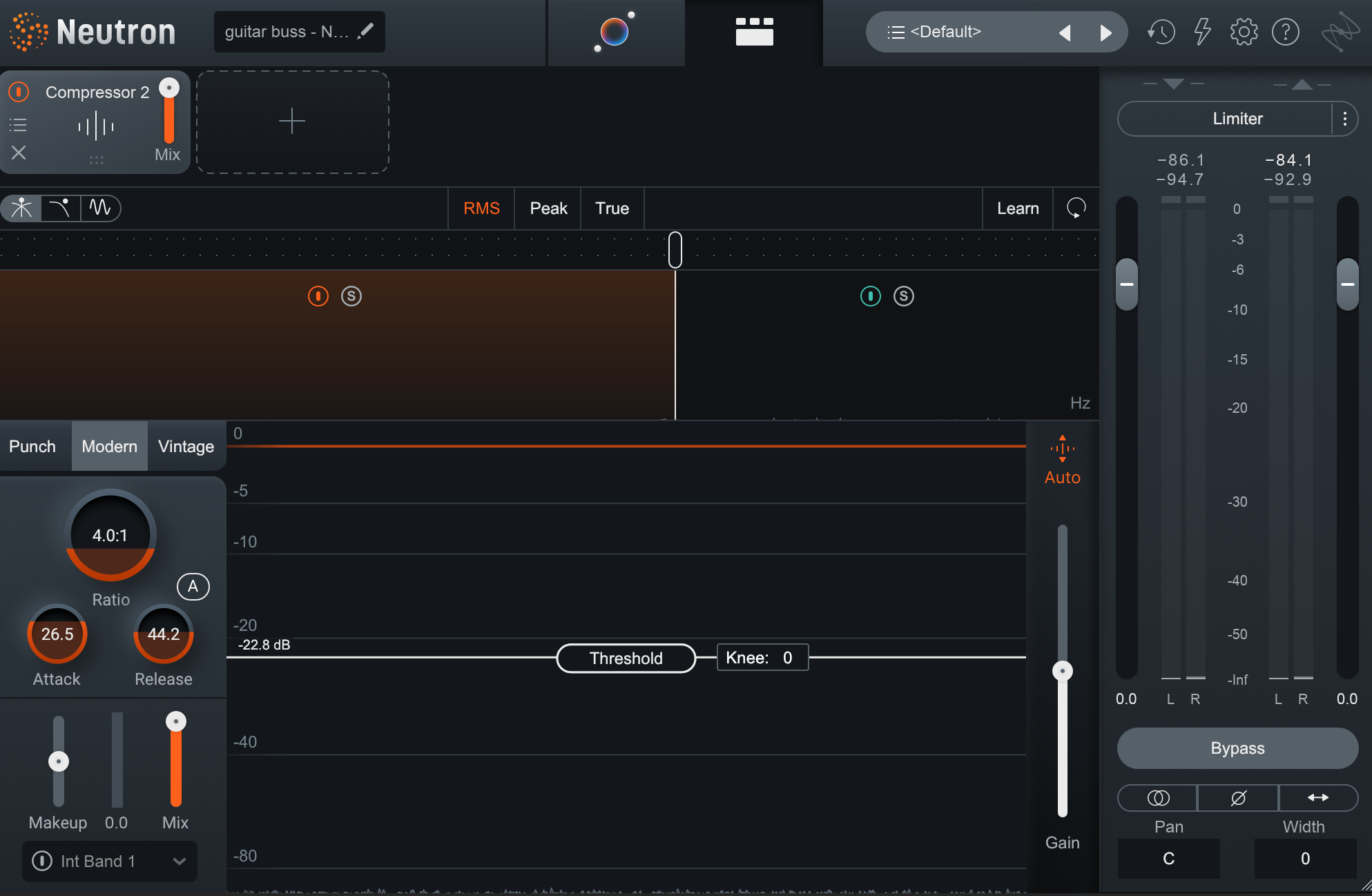Image resolution: width=1372 pixels, height=896 pixels.
Task: Click the bottom Mix slider handle
Action: [176, 721]
